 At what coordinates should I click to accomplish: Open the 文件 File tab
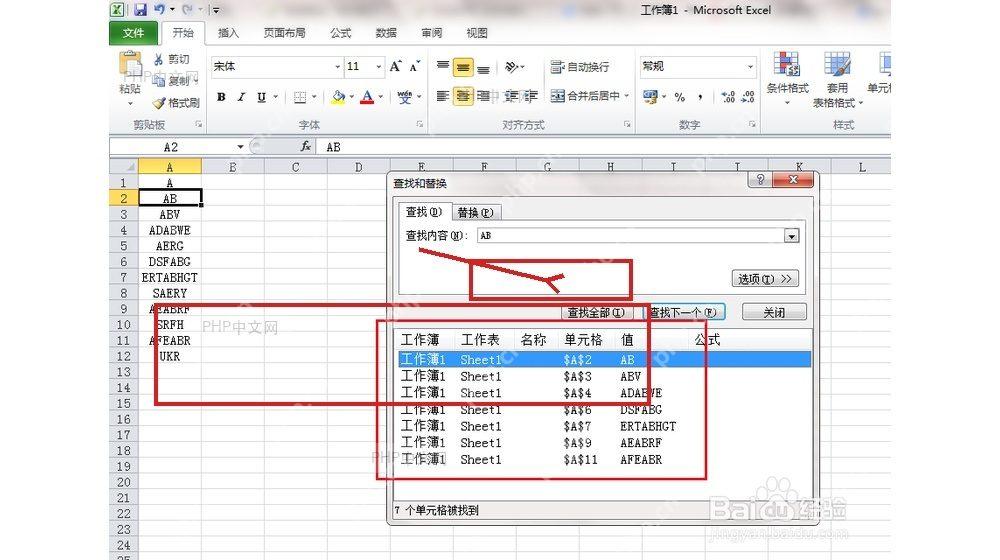click(133, 33)
